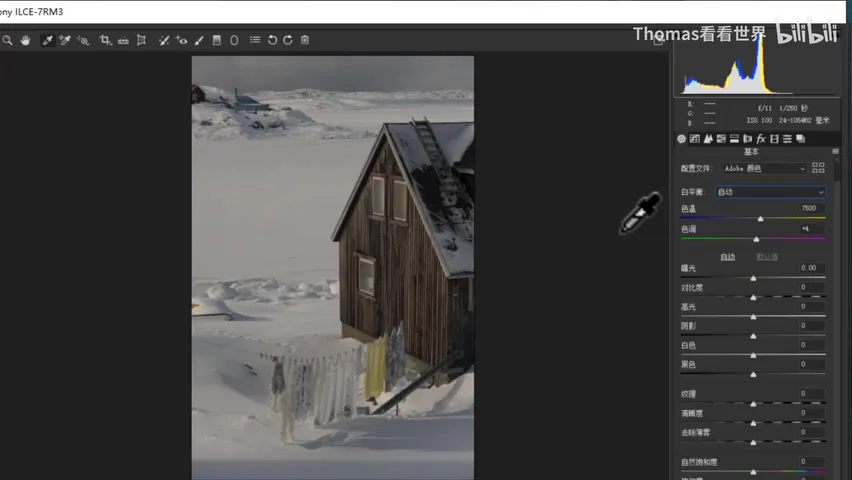The image size is (852, 480).
Task: Open the profile browser grid icon
Action: pos(818,168)
